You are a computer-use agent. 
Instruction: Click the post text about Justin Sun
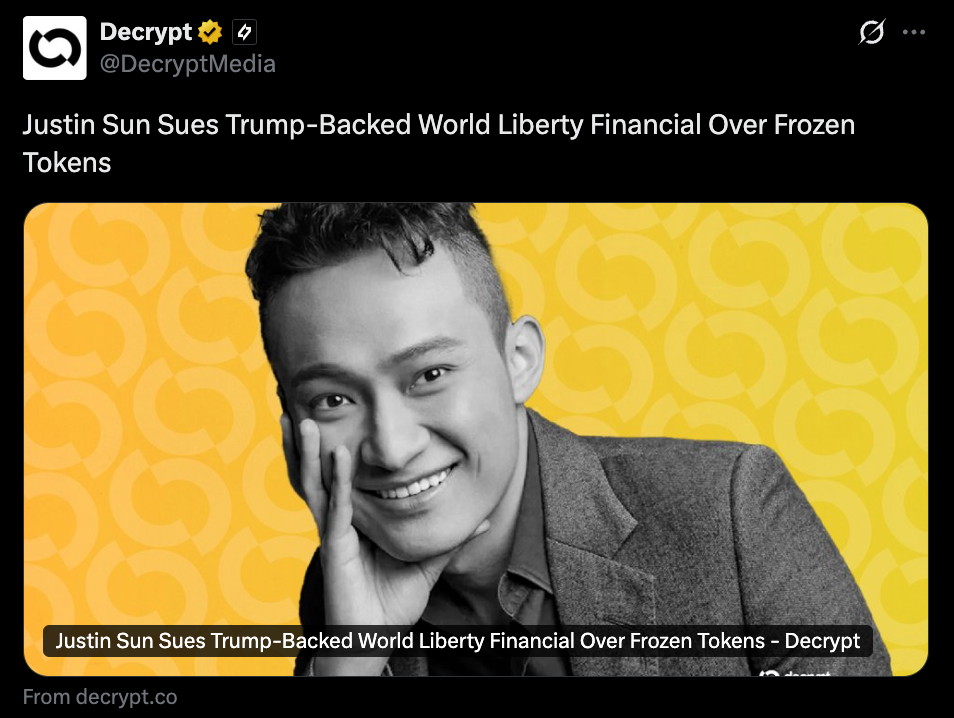[x=439, y=144]
